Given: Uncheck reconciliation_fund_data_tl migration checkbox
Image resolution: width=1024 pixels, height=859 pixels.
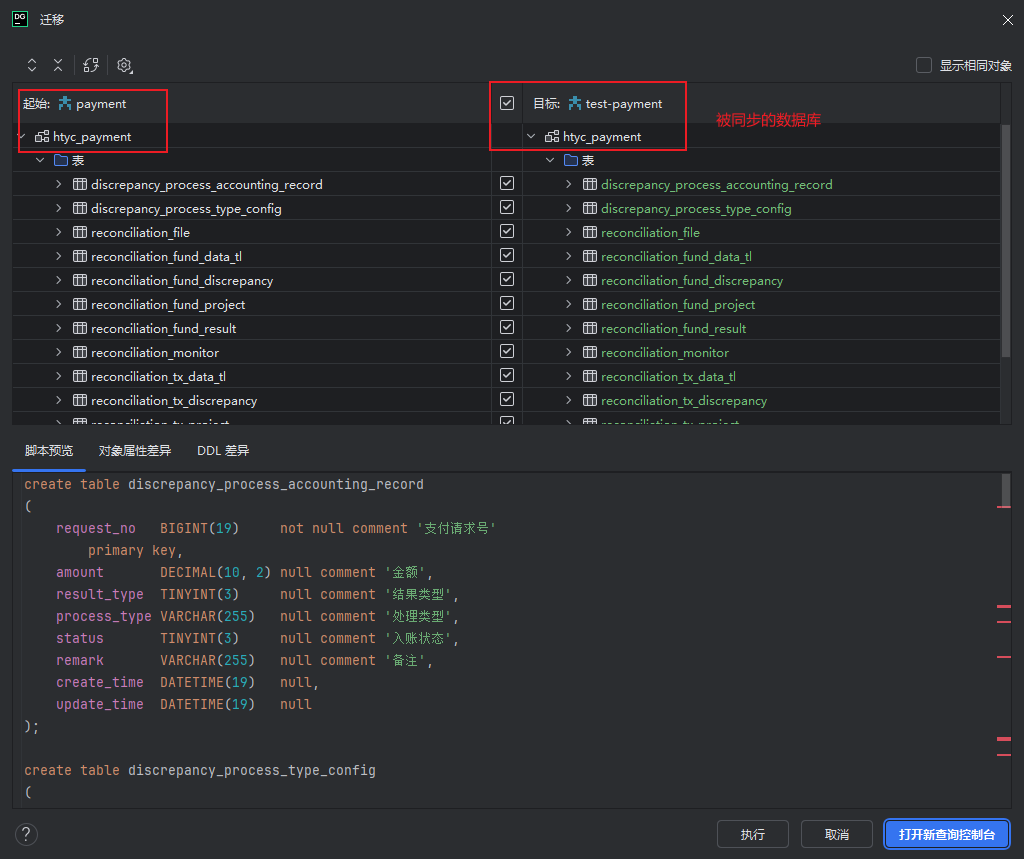Looking at the screenshot, I should [x=507, y=255].
